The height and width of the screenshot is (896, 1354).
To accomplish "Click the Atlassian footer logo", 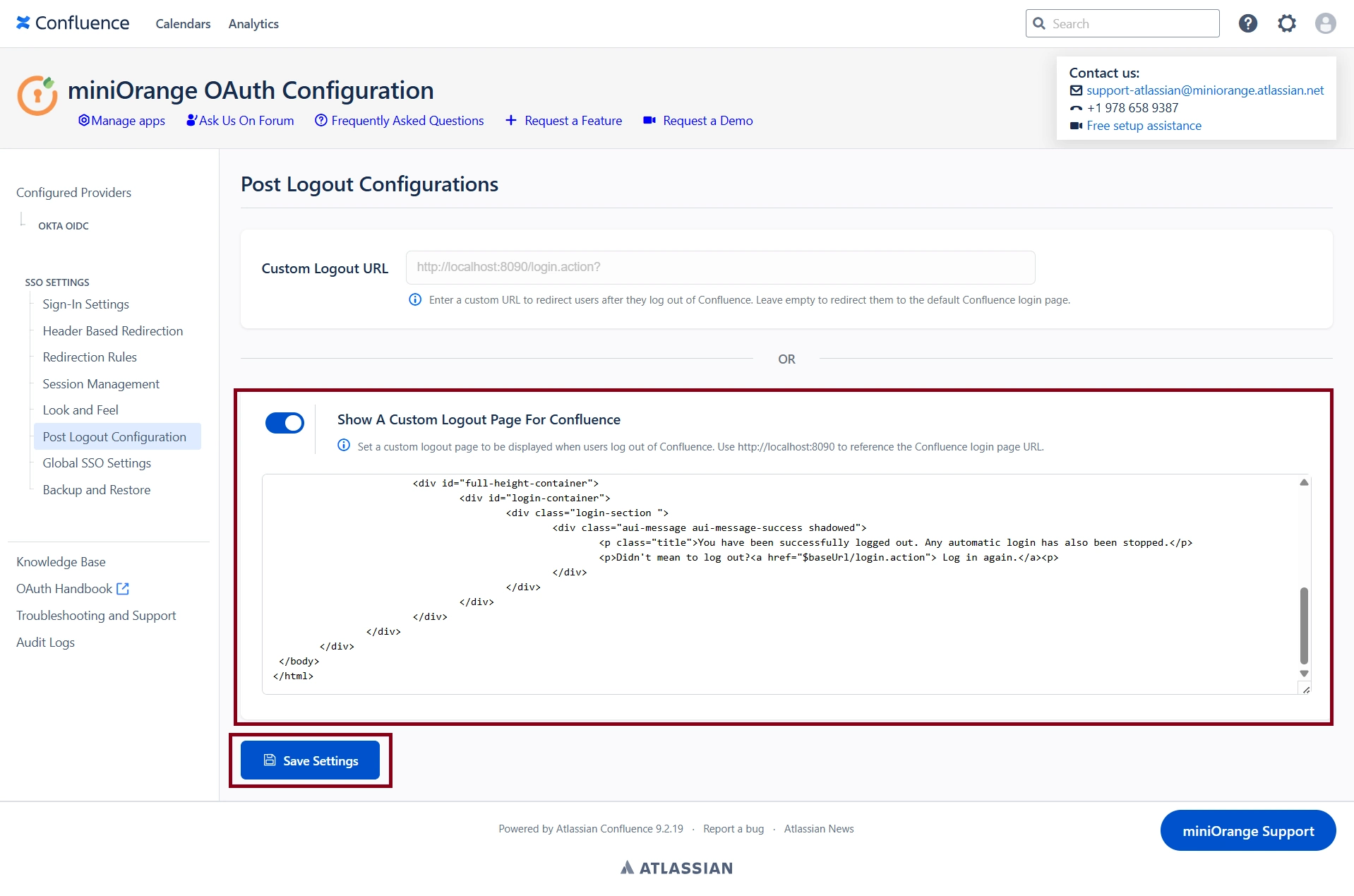I will click(x=676, y=868).
